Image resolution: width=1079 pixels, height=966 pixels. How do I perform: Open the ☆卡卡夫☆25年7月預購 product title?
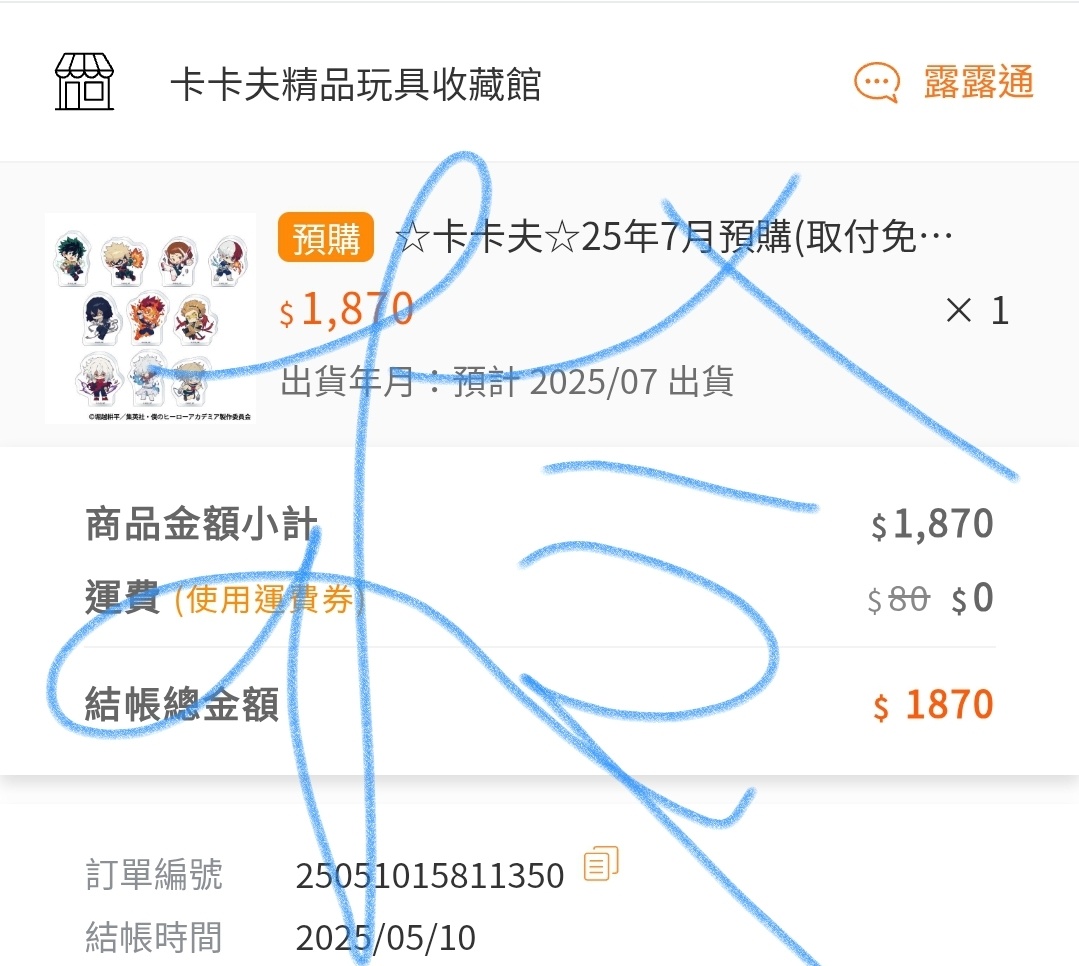point(674,237)
